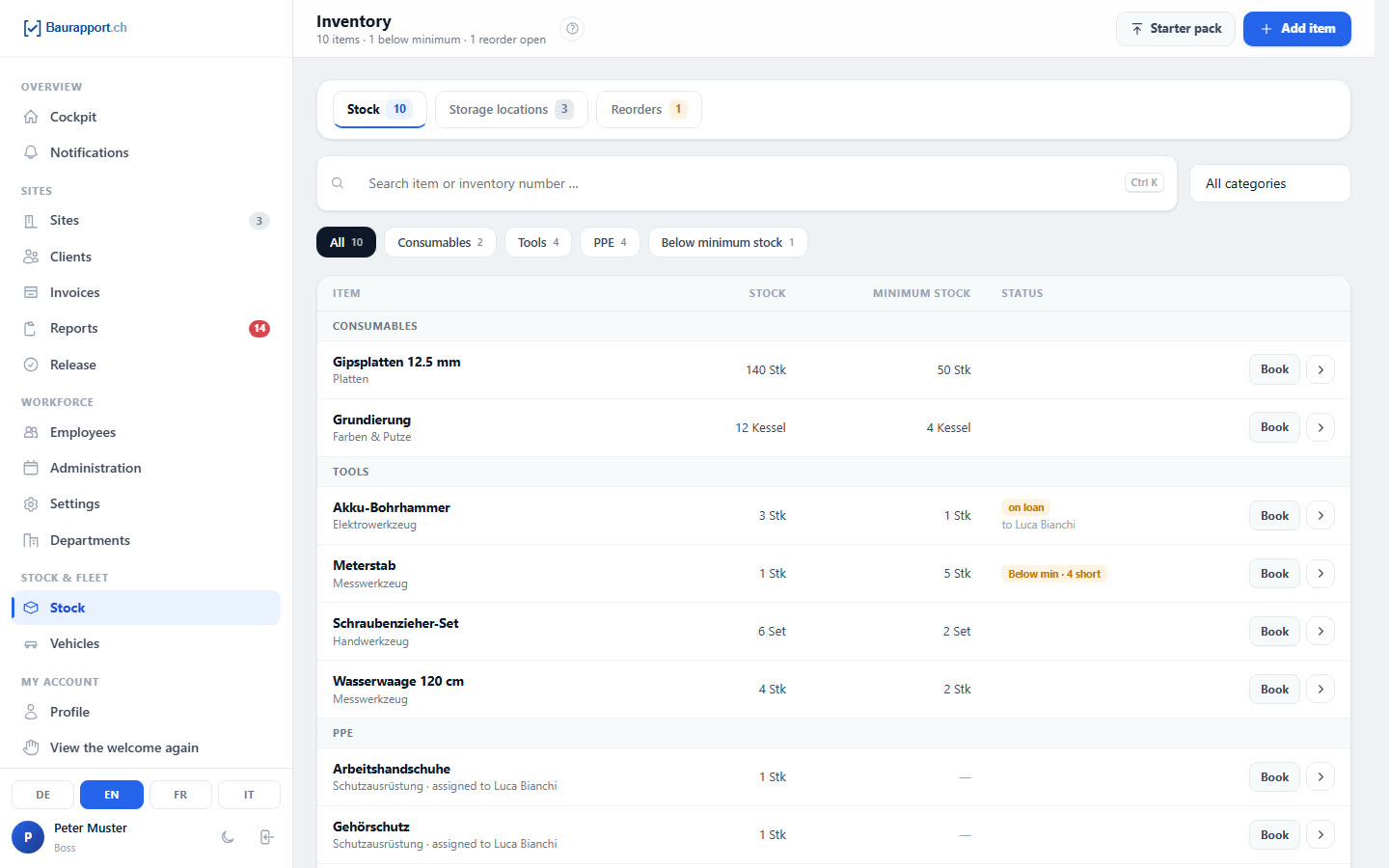
Task: Expand the Wasserwaage 120 cm row chevron
Action: [x=1321, y=690]
